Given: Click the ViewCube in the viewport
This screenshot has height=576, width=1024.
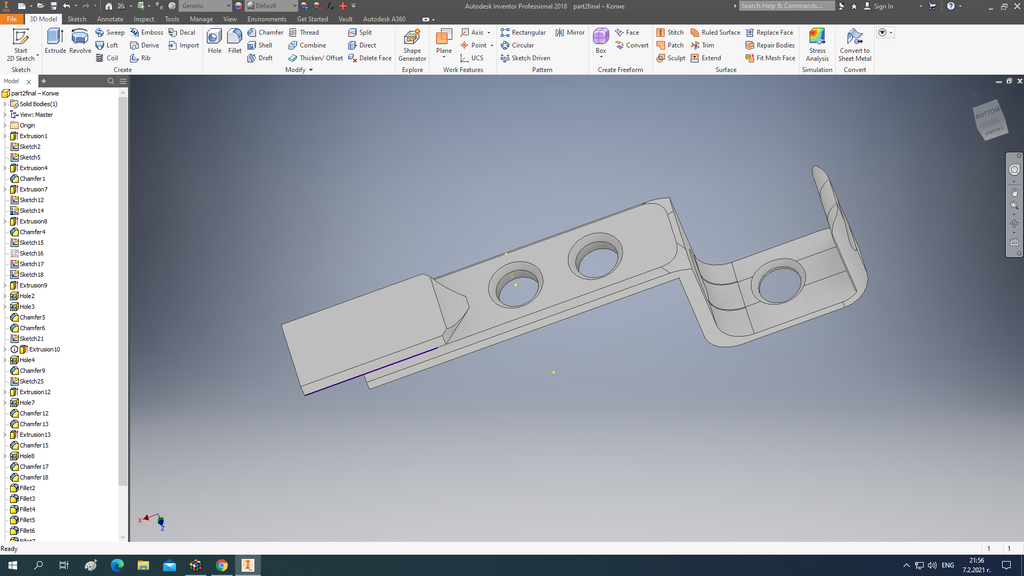Looking at the screenshot, I should [x=990, y=119].
